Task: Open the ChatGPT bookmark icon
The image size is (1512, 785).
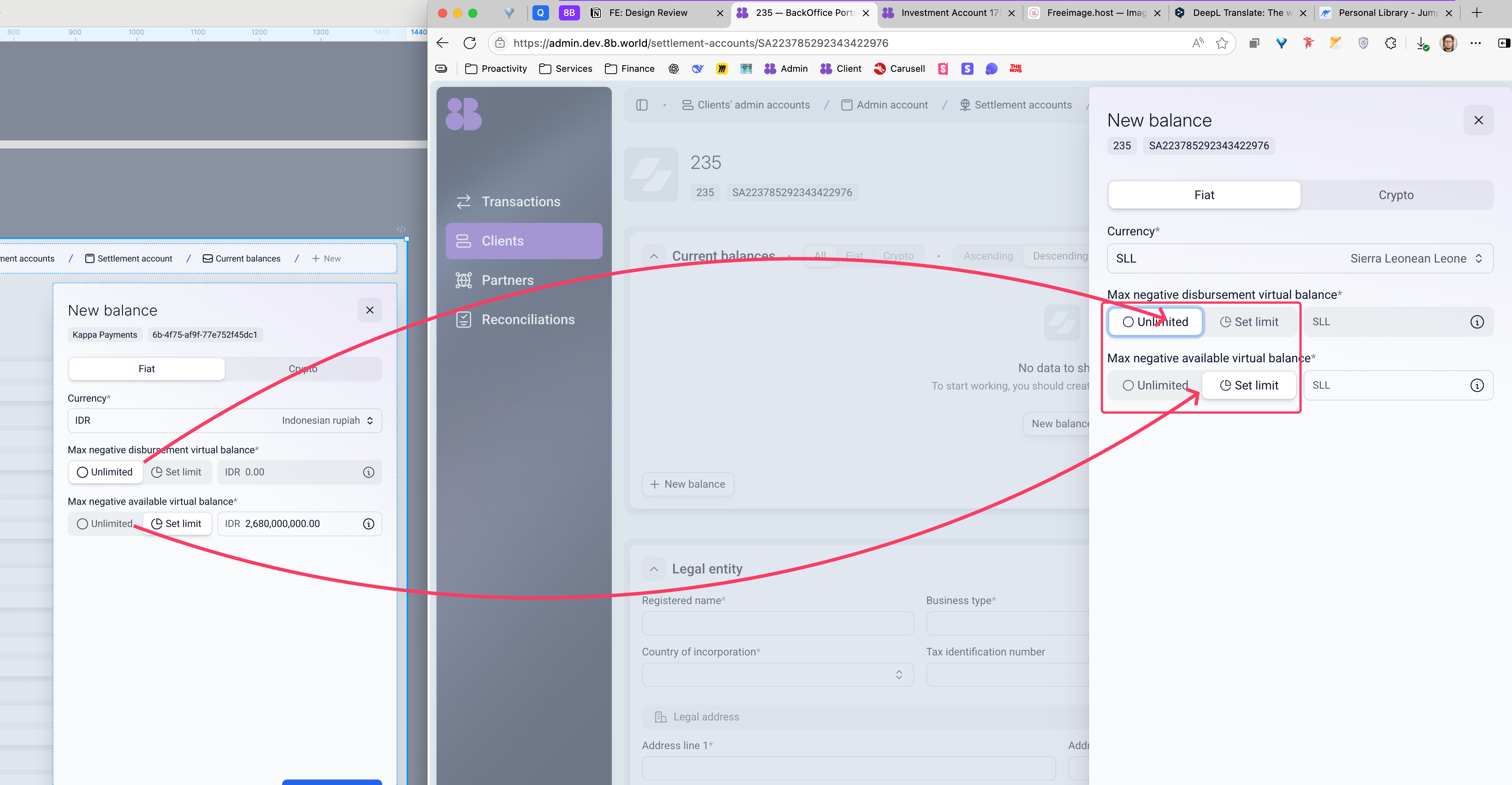Action: point(674,69)
